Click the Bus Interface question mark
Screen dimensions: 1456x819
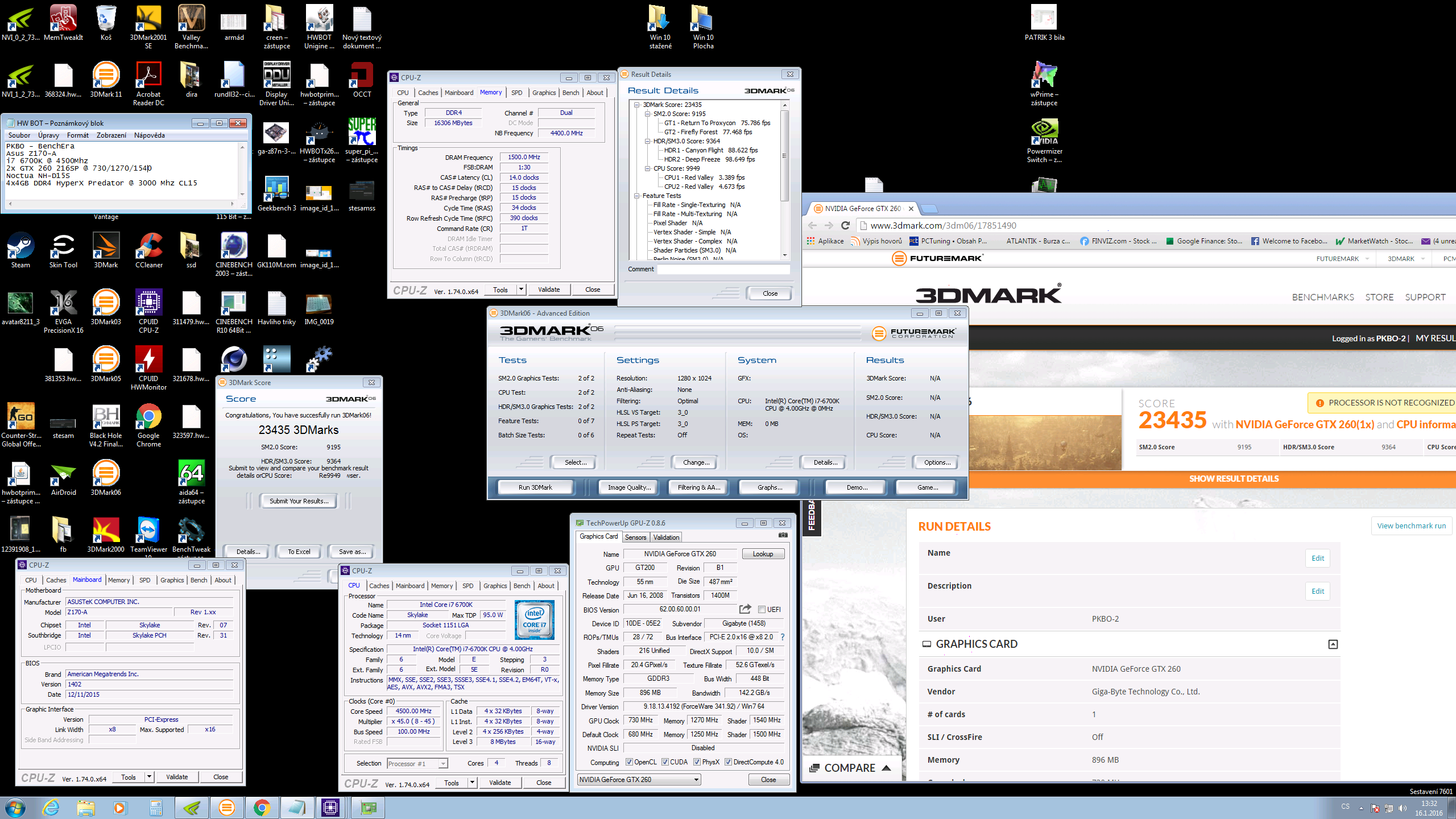(x=783, y=637)
